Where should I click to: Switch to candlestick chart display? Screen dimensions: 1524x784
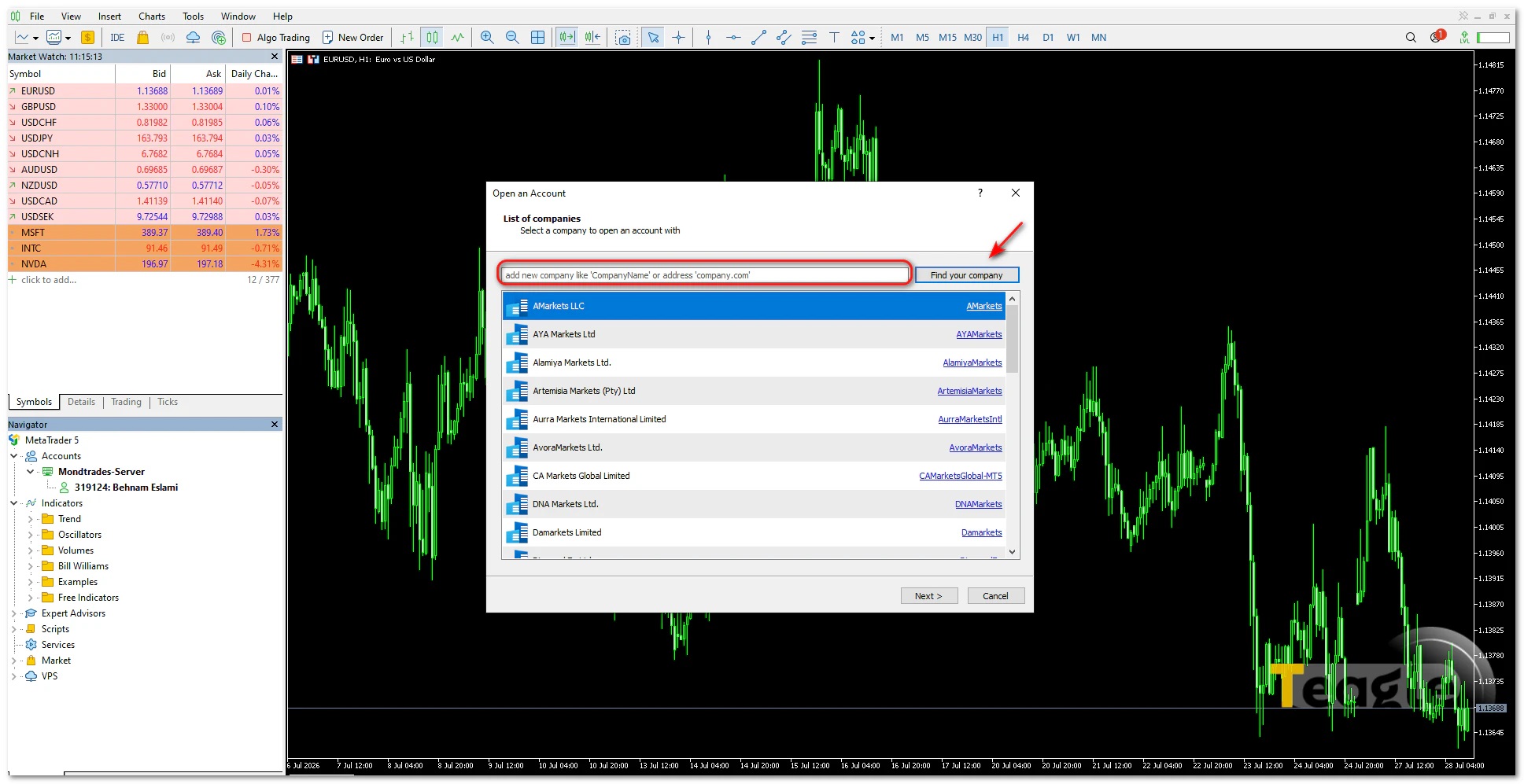(x=432, y=37)
